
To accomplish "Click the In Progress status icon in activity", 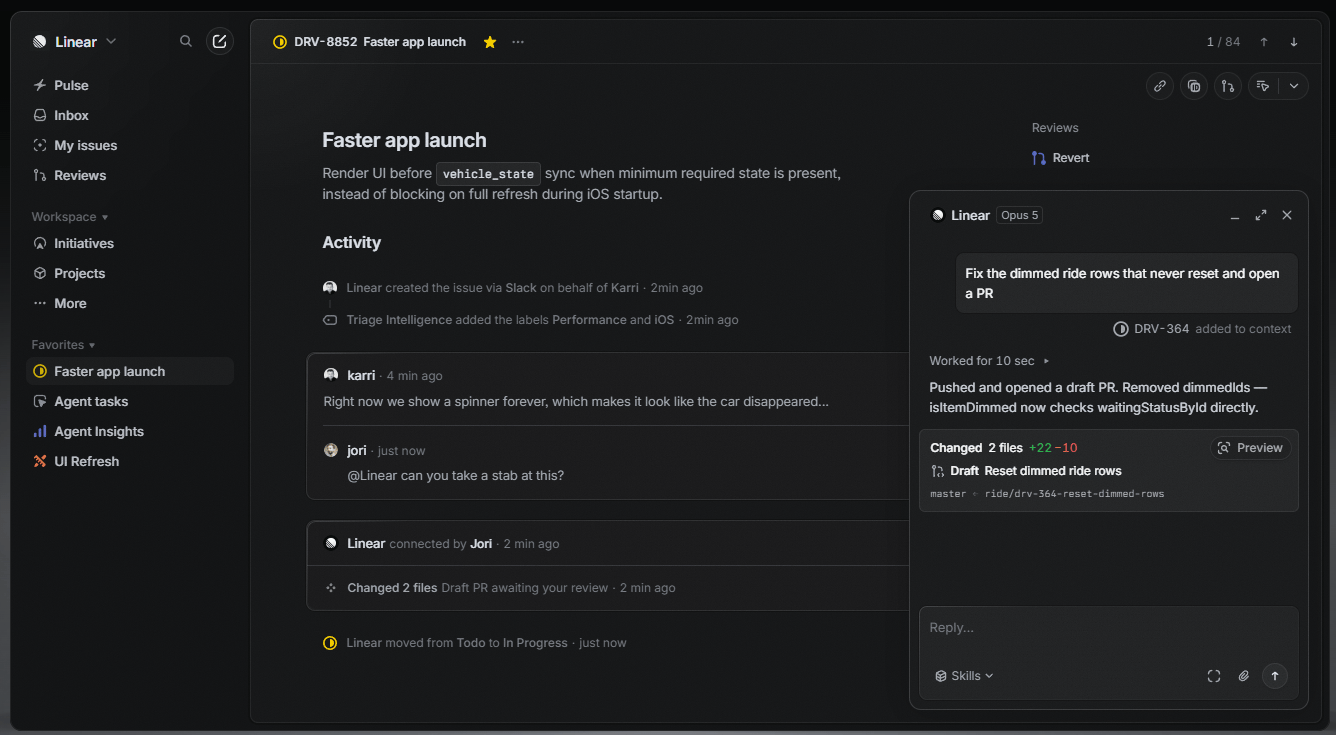I will pos(330,643).
